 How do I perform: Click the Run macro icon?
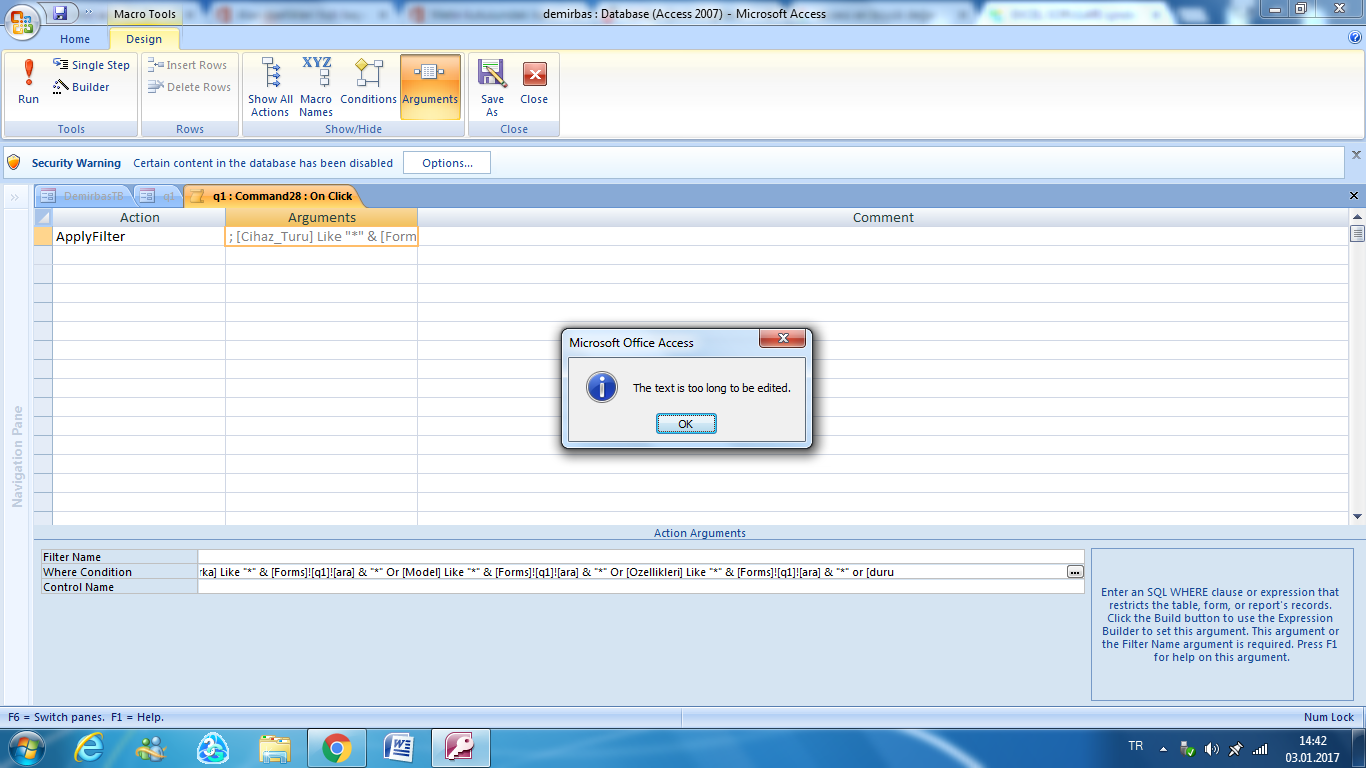[x=28, y=81]
